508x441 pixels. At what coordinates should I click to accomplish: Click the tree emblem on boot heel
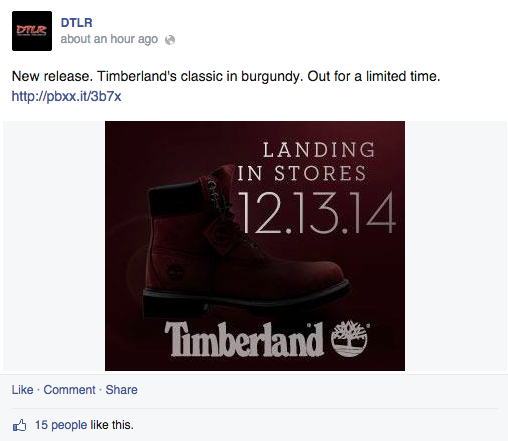point(175,272)
